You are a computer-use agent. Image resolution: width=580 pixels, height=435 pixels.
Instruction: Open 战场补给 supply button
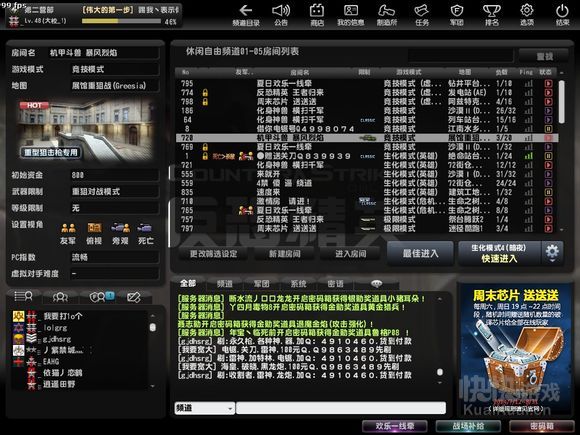coord(468,426)
